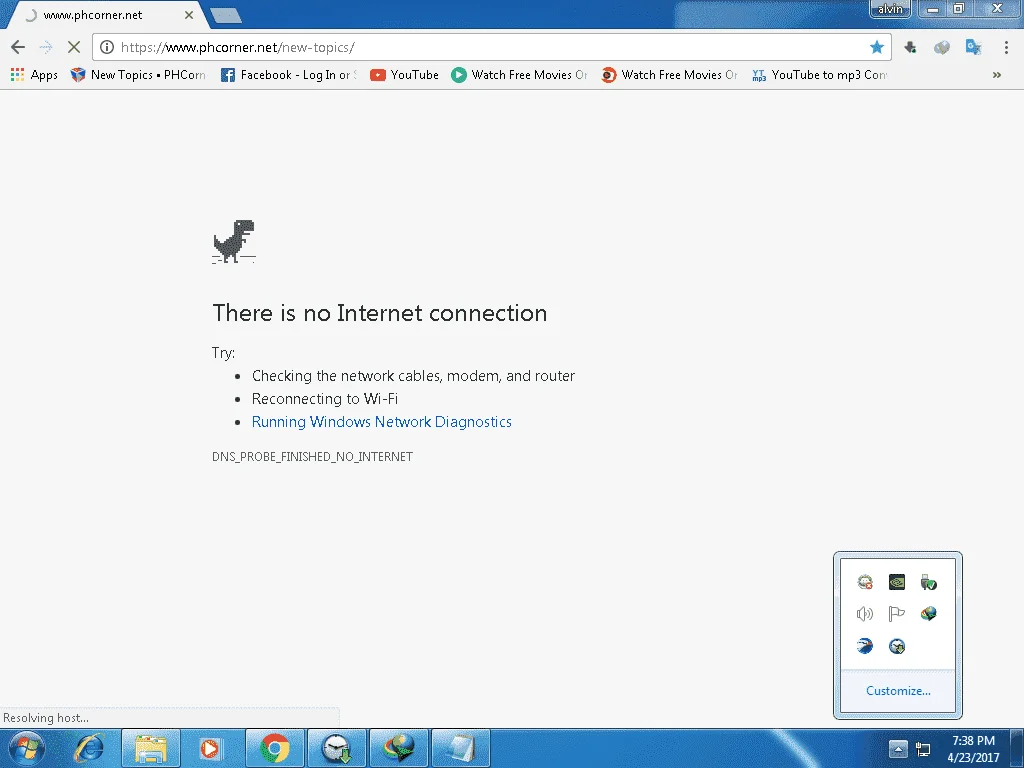Viewport: 1024px width, 768px height.
Task: Click the 'There is no Internet connection' heading
Action: point(379,313)
